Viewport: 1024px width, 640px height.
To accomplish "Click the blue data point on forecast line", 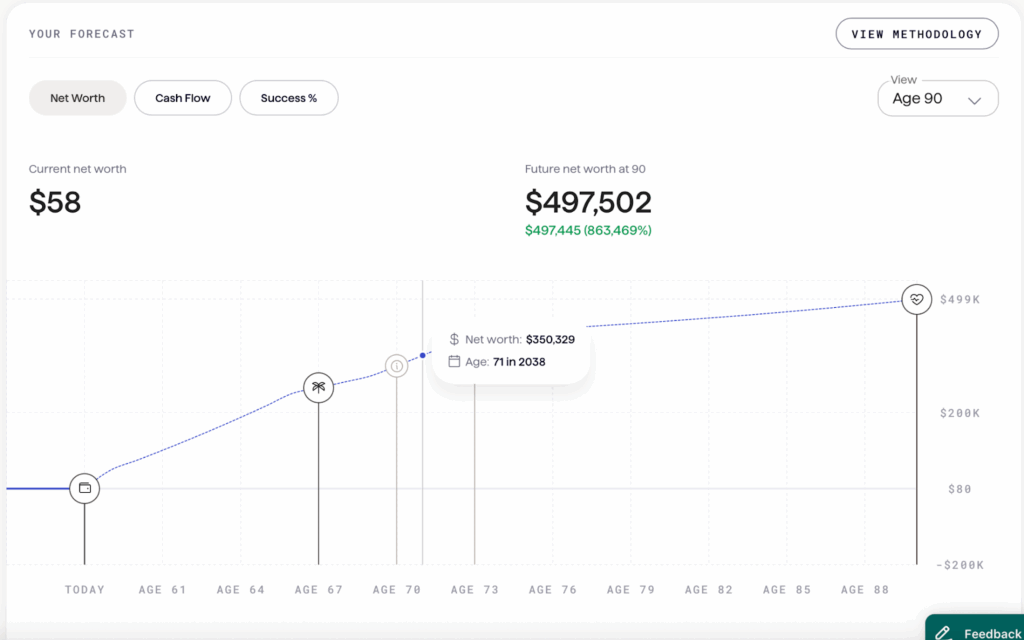I will [x=423, y=355].
